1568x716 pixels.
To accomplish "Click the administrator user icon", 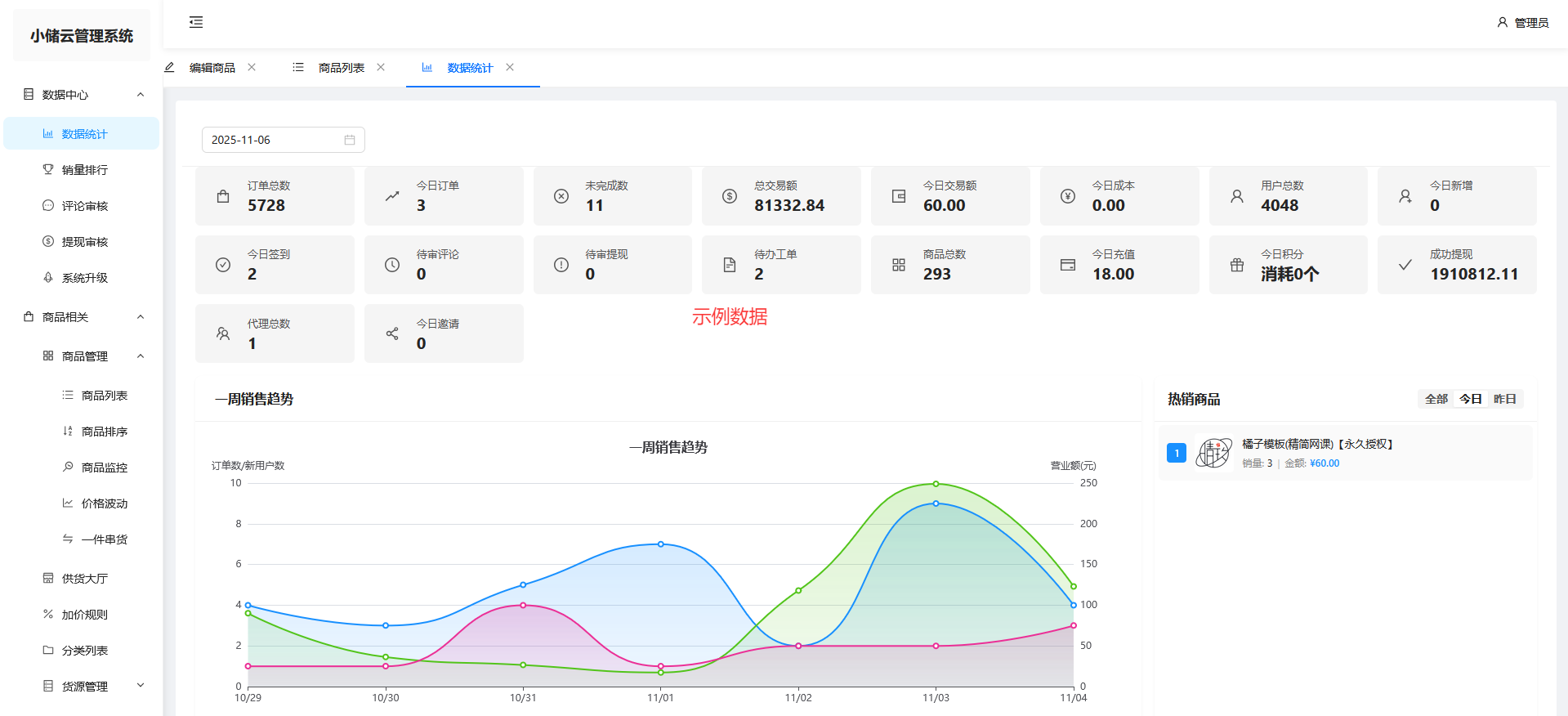I will [1502, 22].
